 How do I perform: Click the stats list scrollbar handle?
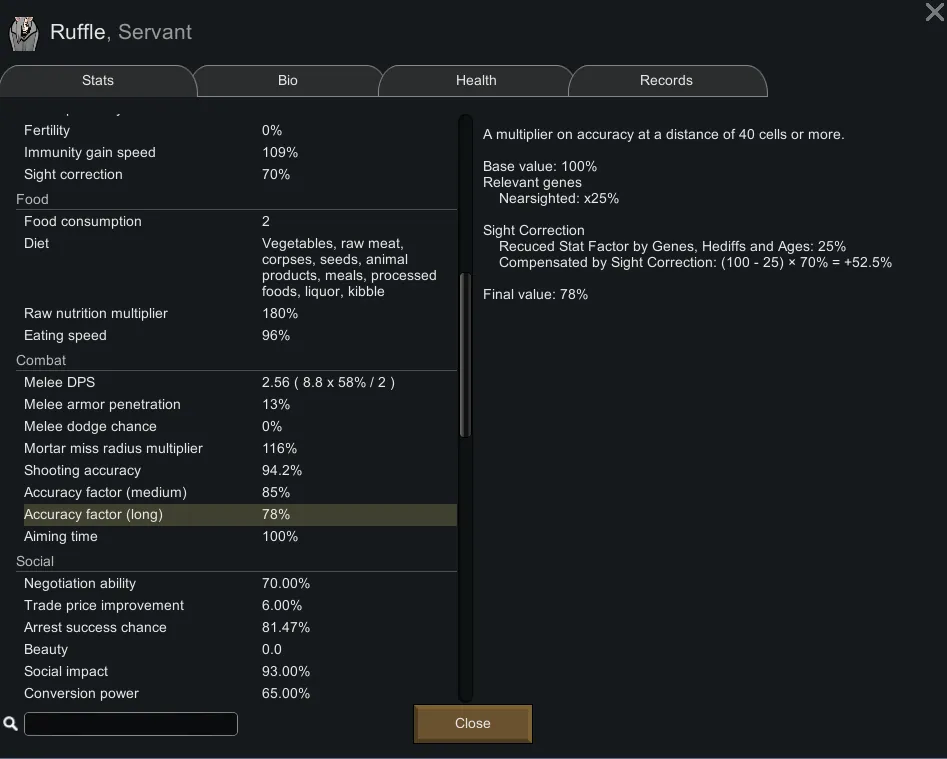pos(464,355)
